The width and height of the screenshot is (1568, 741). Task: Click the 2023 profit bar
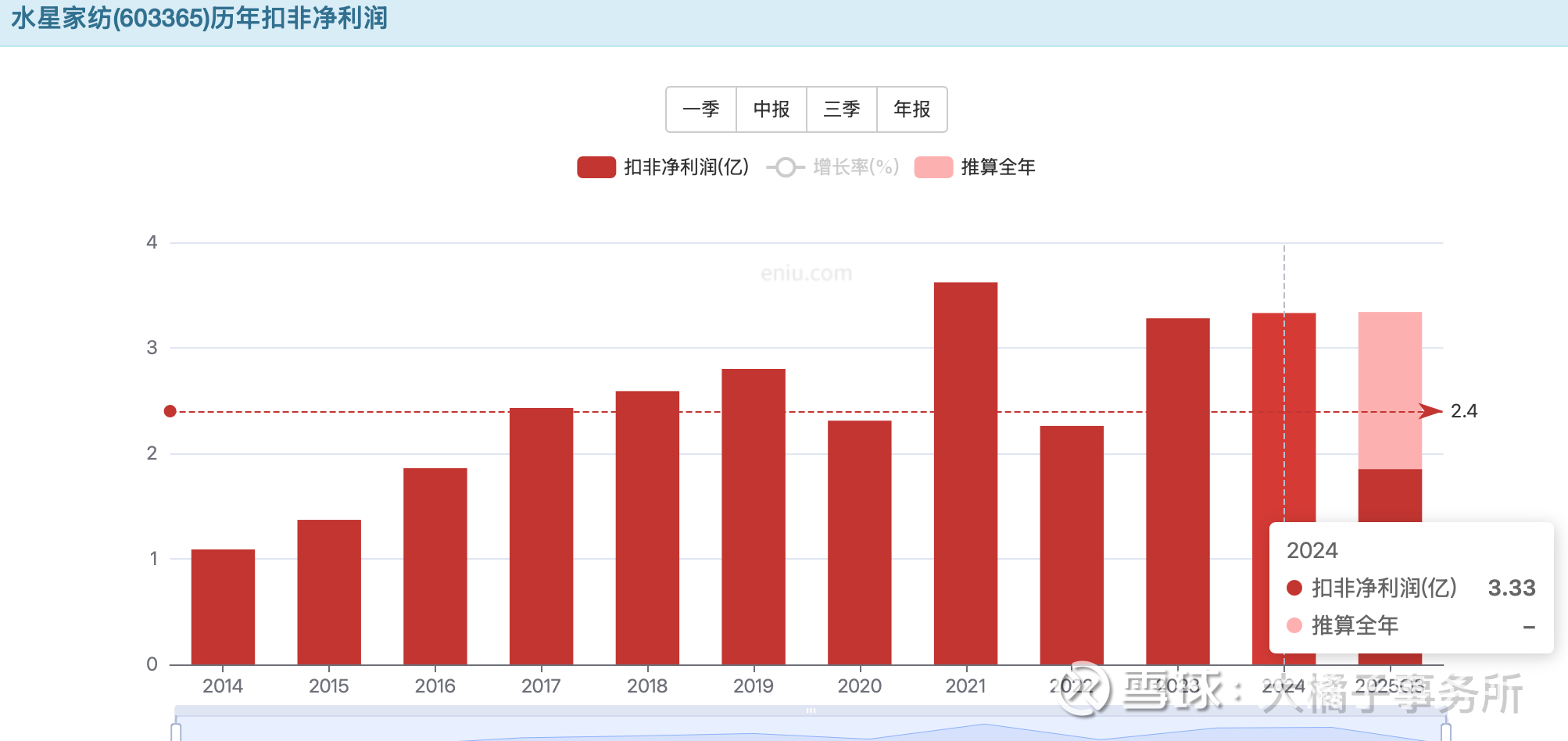click(1178, 491)
